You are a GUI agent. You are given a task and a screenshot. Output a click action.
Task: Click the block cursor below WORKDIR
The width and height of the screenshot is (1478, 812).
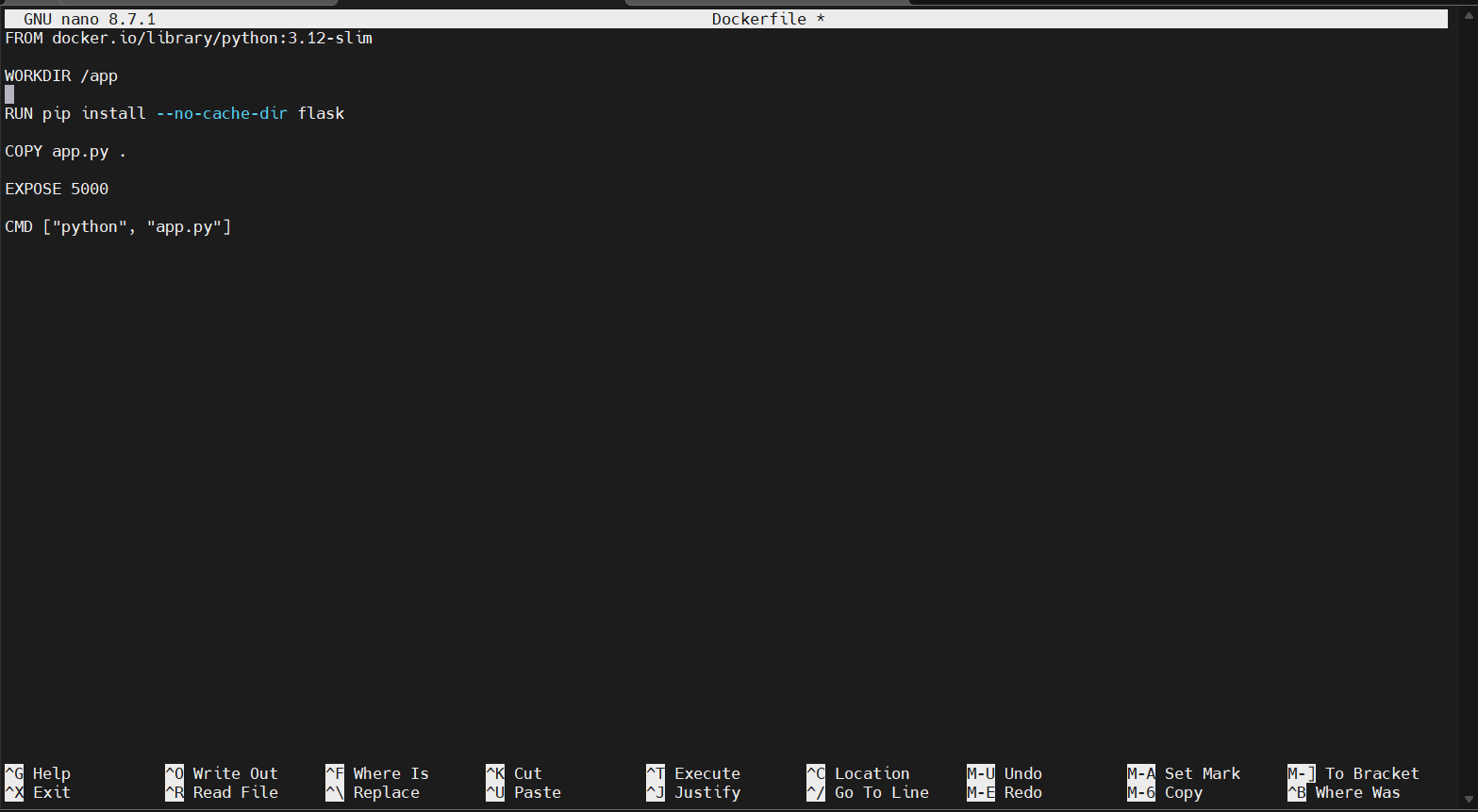tap(9, 94)
